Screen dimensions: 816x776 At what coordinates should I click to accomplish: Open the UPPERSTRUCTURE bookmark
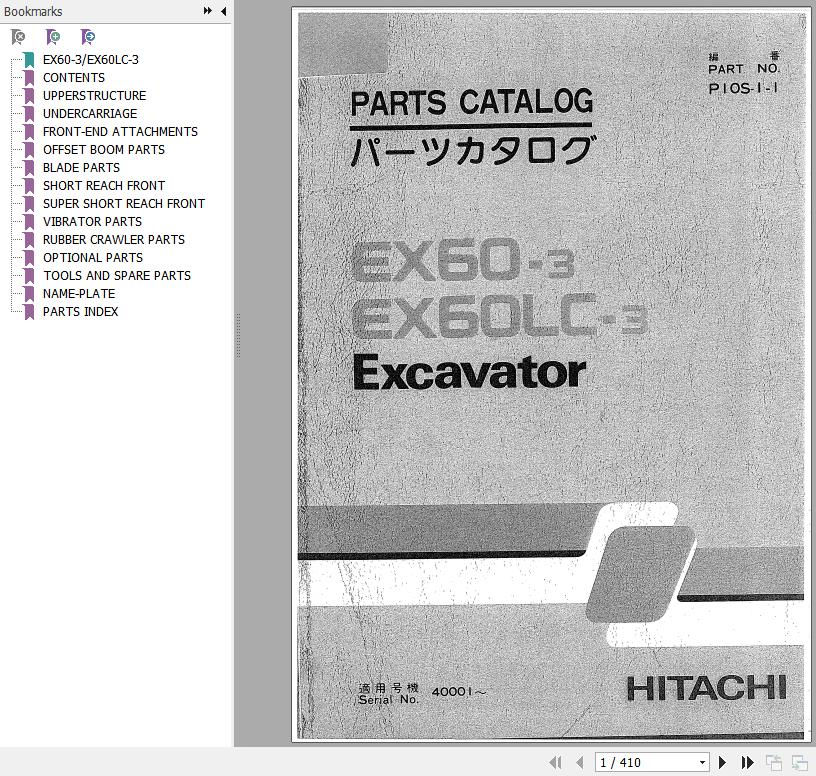(94, 96)
